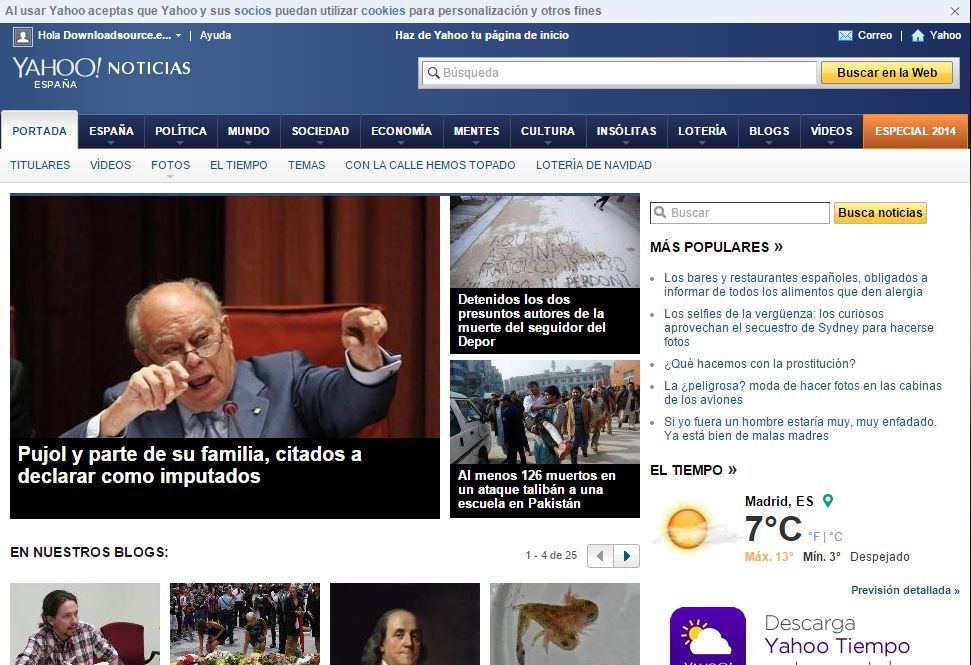Screen dimensions: 971x665
Task: Focus the Búsqueda web search field
Action: coord(619,73)
